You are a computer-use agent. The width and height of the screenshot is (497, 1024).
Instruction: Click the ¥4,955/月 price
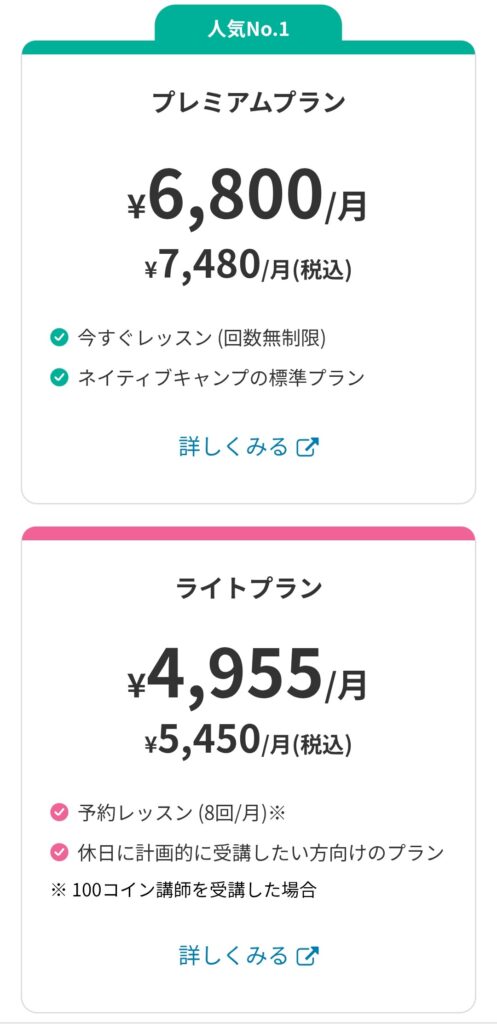coord(248,675)
